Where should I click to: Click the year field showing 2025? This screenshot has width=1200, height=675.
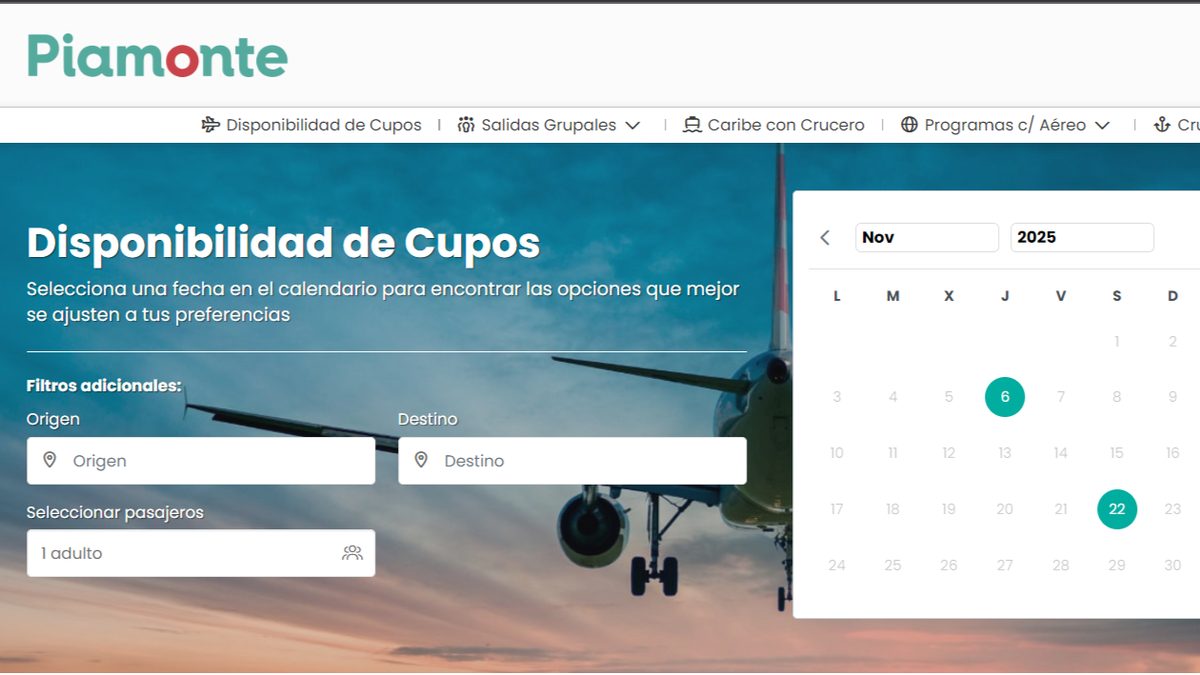click(x=1081, y=237)
